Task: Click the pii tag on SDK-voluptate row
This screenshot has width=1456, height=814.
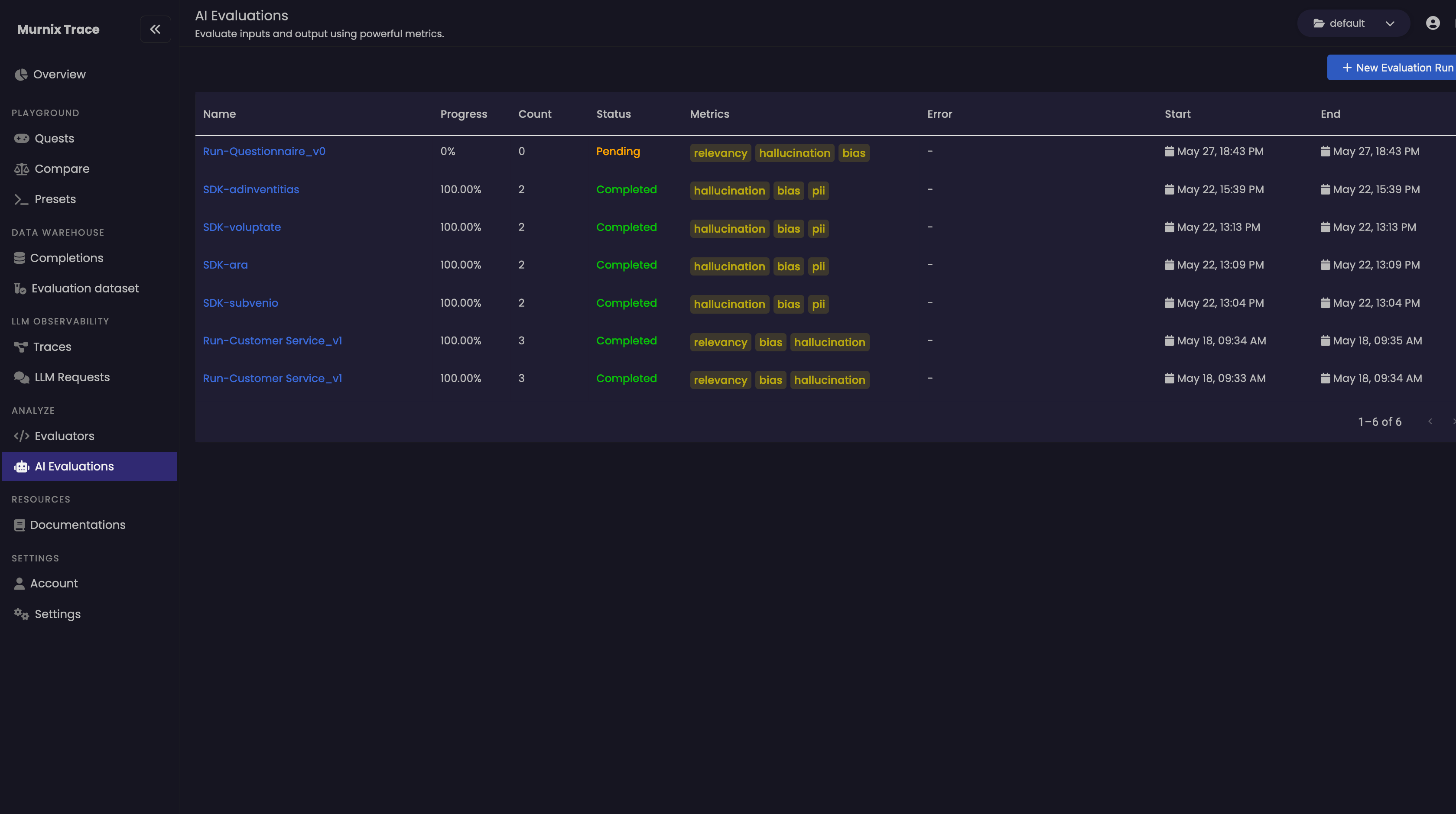Action: click(x=818, y=229)
